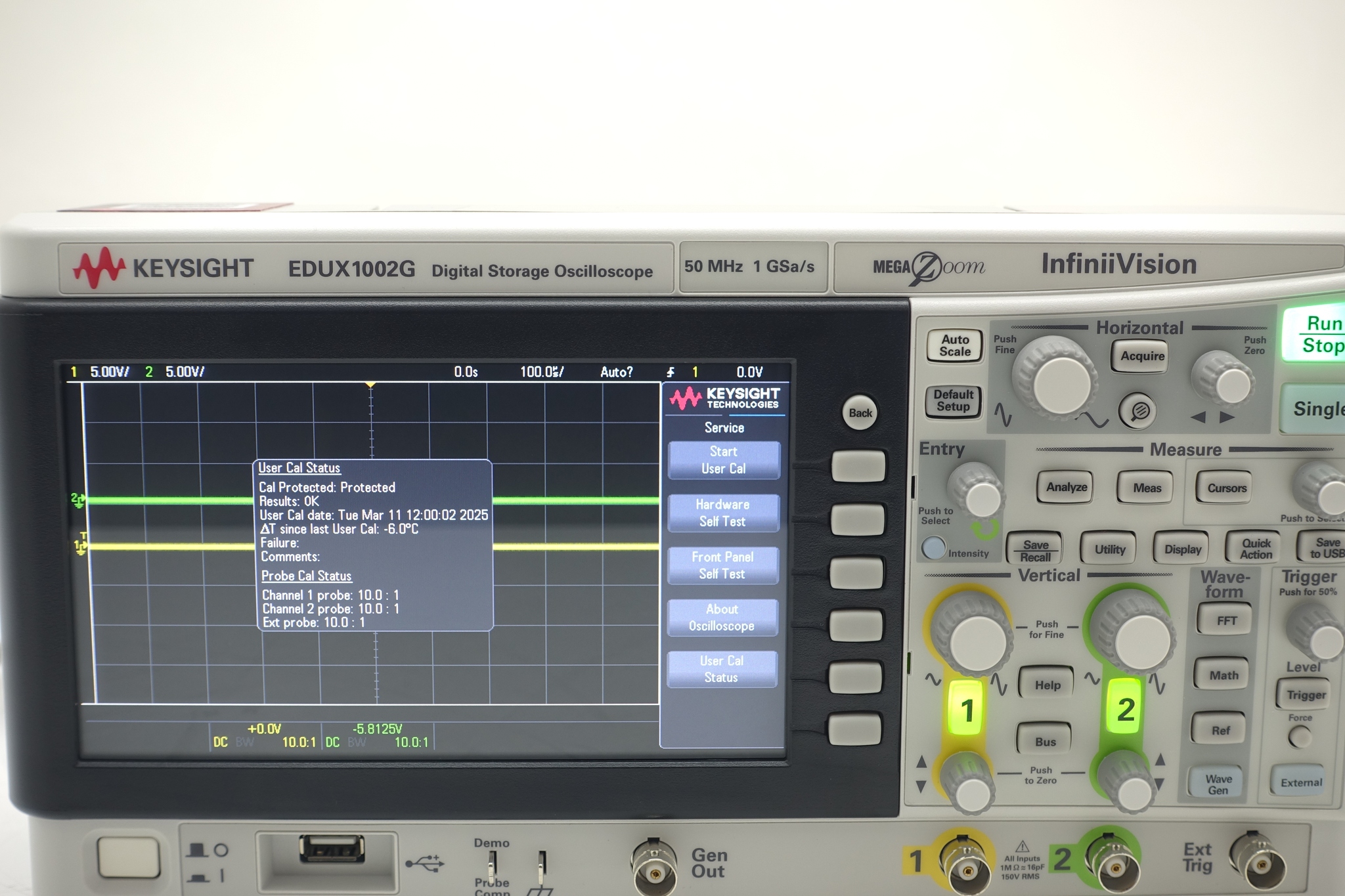Image resolution: width=1345 pixels, height=896 pixels.
Task: Click the USB symbol beside the front port
Action: [424, 863]
